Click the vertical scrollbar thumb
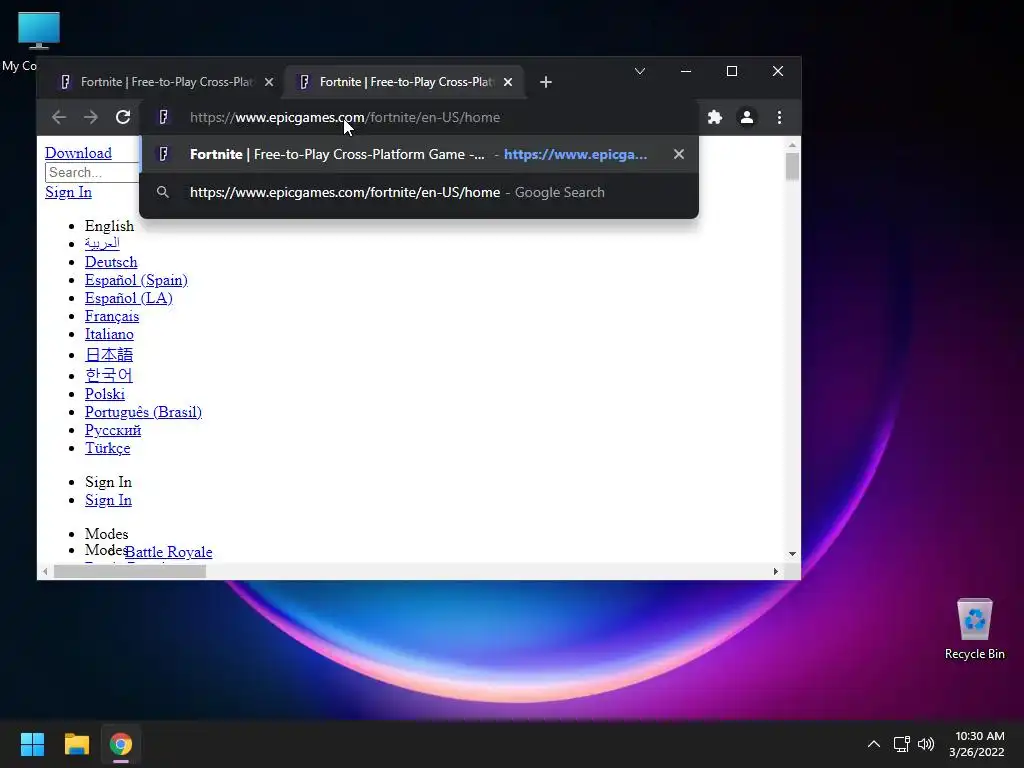This screenshot has width=1024, height=768. pyautogui.click(x=792, y=166)
